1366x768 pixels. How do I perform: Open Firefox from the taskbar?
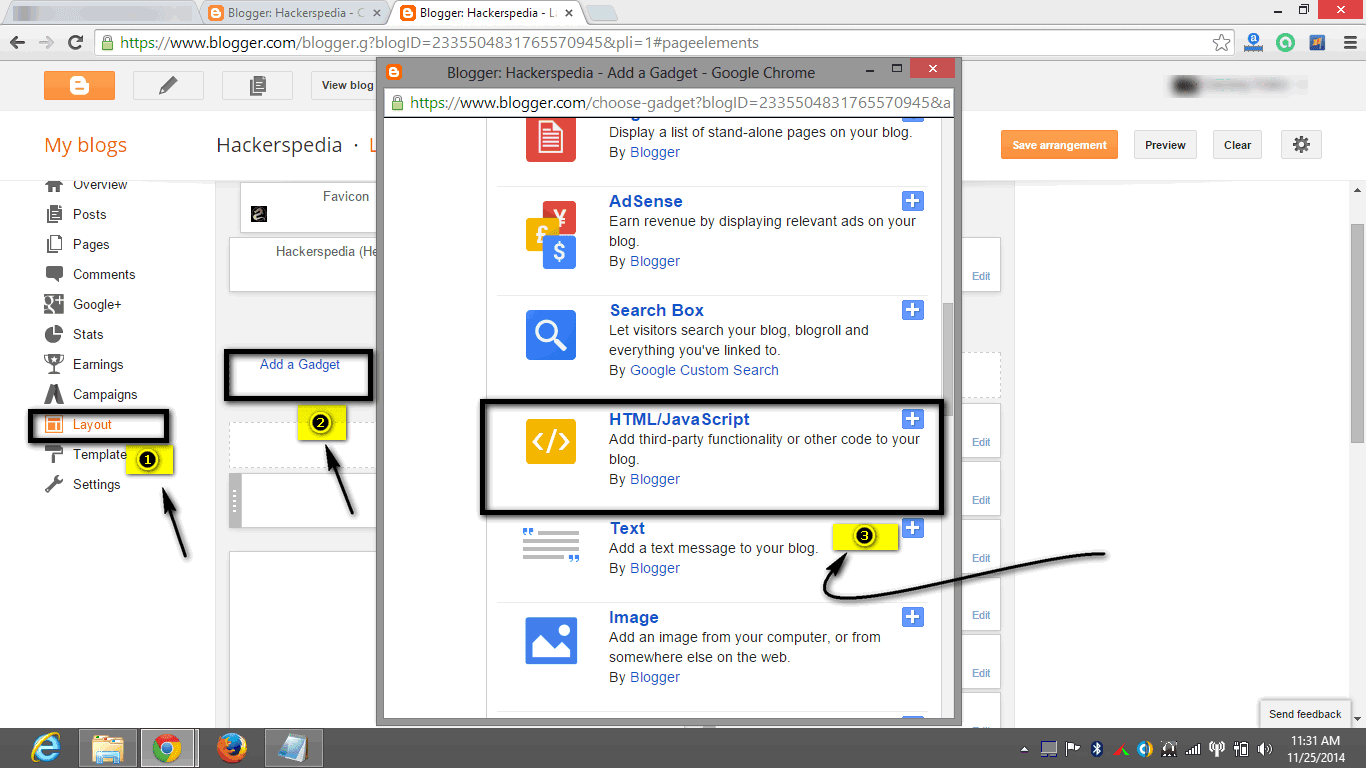[231, 748]
